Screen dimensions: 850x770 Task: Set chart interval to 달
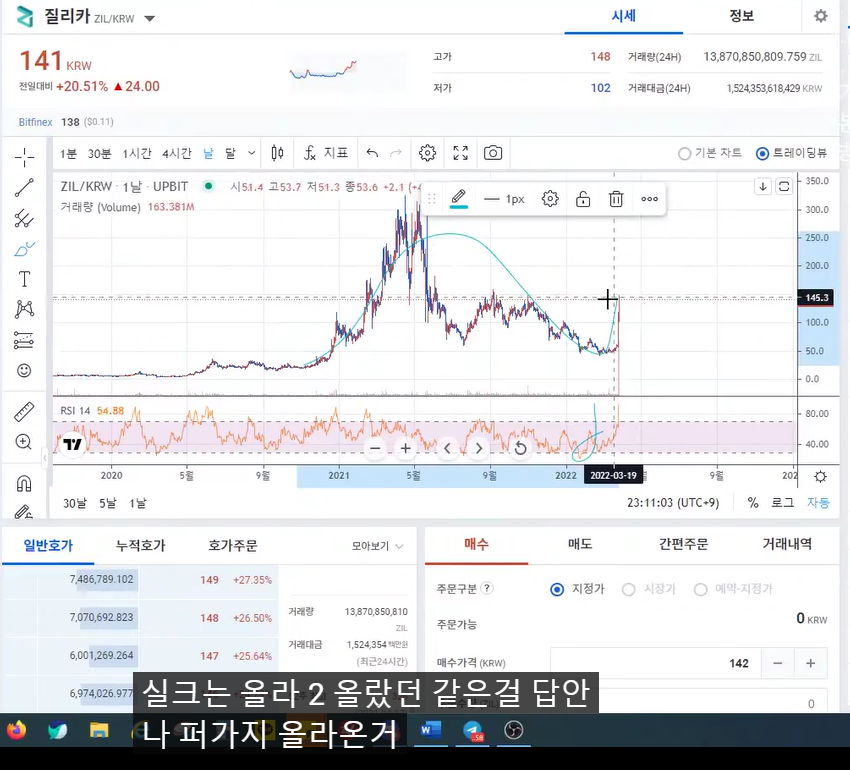230,153
